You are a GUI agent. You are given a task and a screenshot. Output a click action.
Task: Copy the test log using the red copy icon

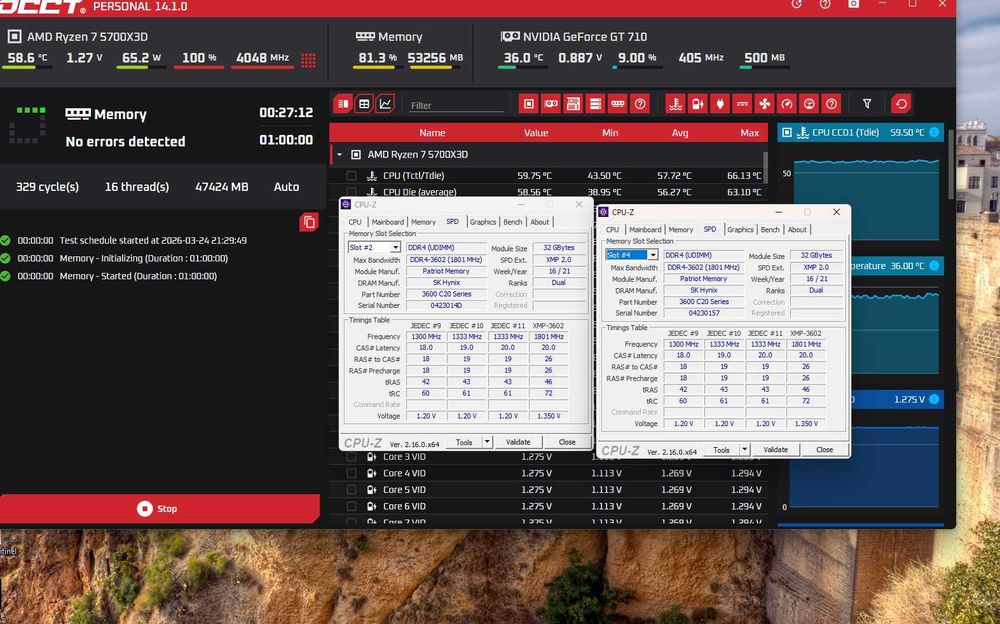pyautogui.click(x=309, y=222)
